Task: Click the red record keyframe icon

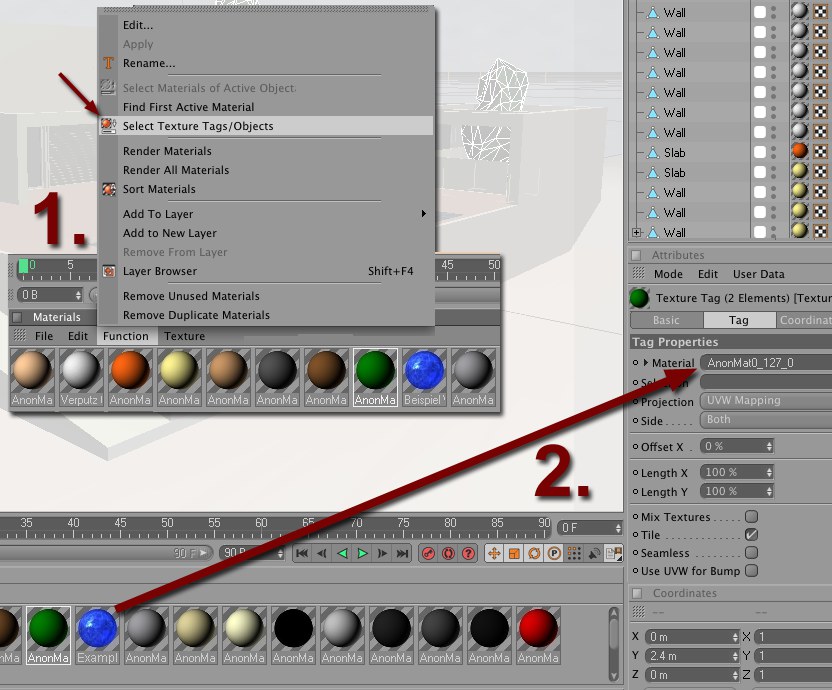Action: [x=428, y=553]
